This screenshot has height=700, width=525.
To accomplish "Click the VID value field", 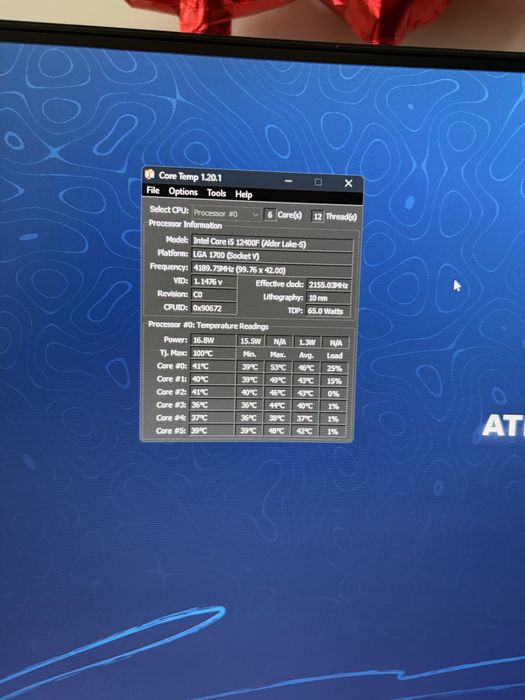I will (x=214, y=282).
